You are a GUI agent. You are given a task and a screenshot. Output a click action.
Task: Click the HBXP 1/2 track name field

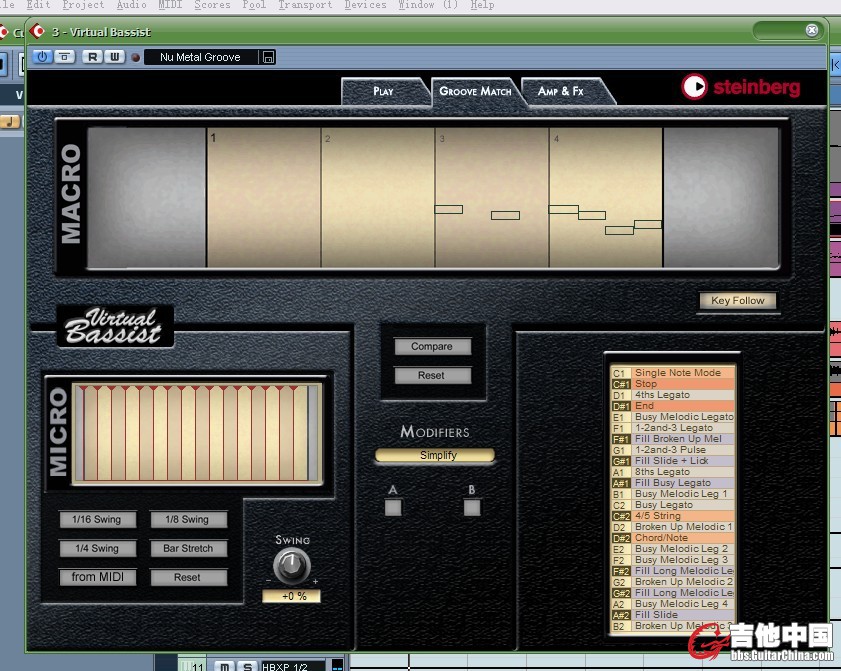pos(292,666)
